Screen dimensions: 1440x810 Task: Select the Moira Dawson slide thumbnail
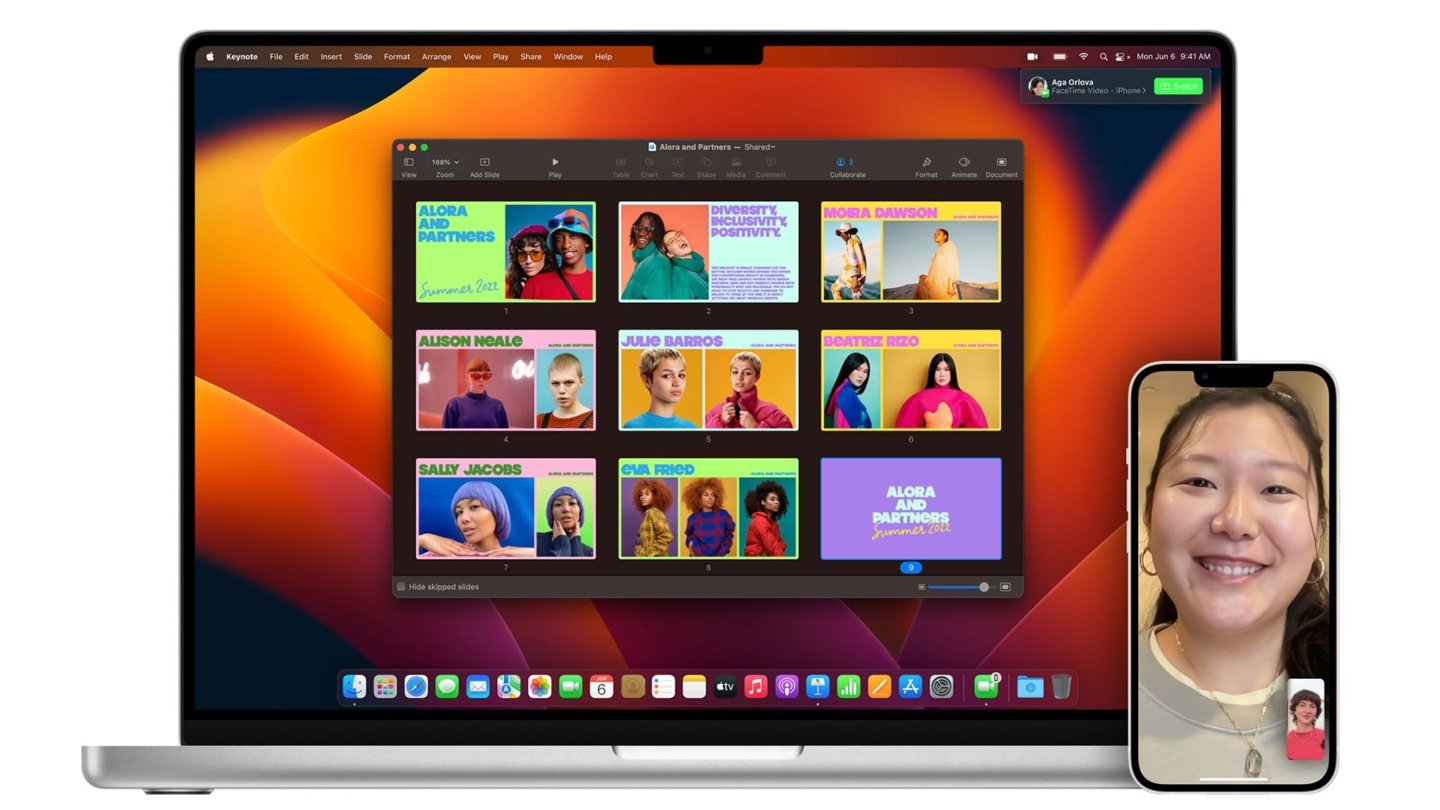pyautogui.click(x=910, y=251)
